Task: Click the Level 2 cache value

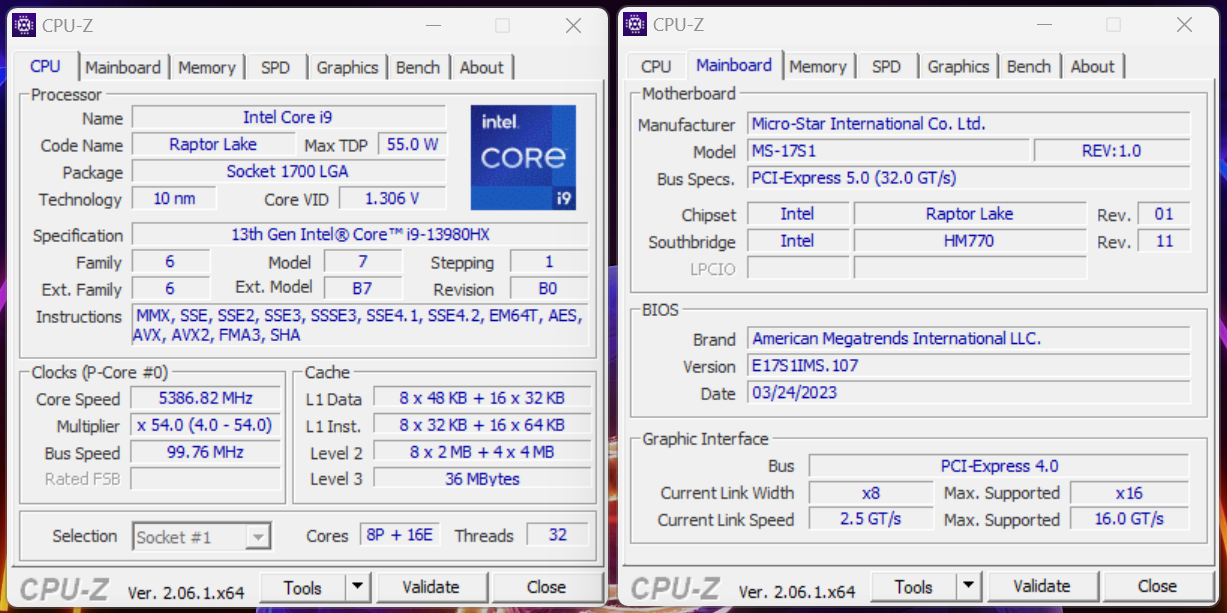Action: [482, 452]
